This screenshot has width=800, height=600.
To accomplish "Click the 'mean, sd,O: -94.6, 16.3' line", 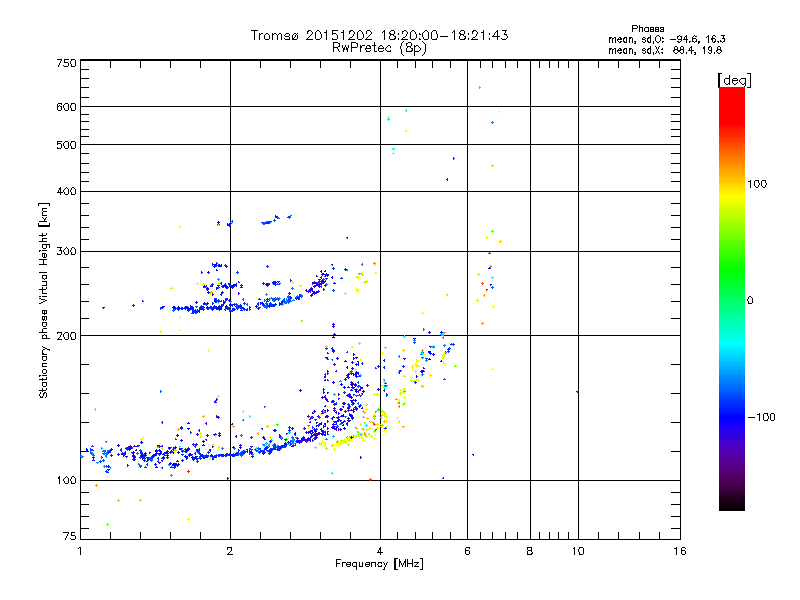I will (x=666, y=39).
